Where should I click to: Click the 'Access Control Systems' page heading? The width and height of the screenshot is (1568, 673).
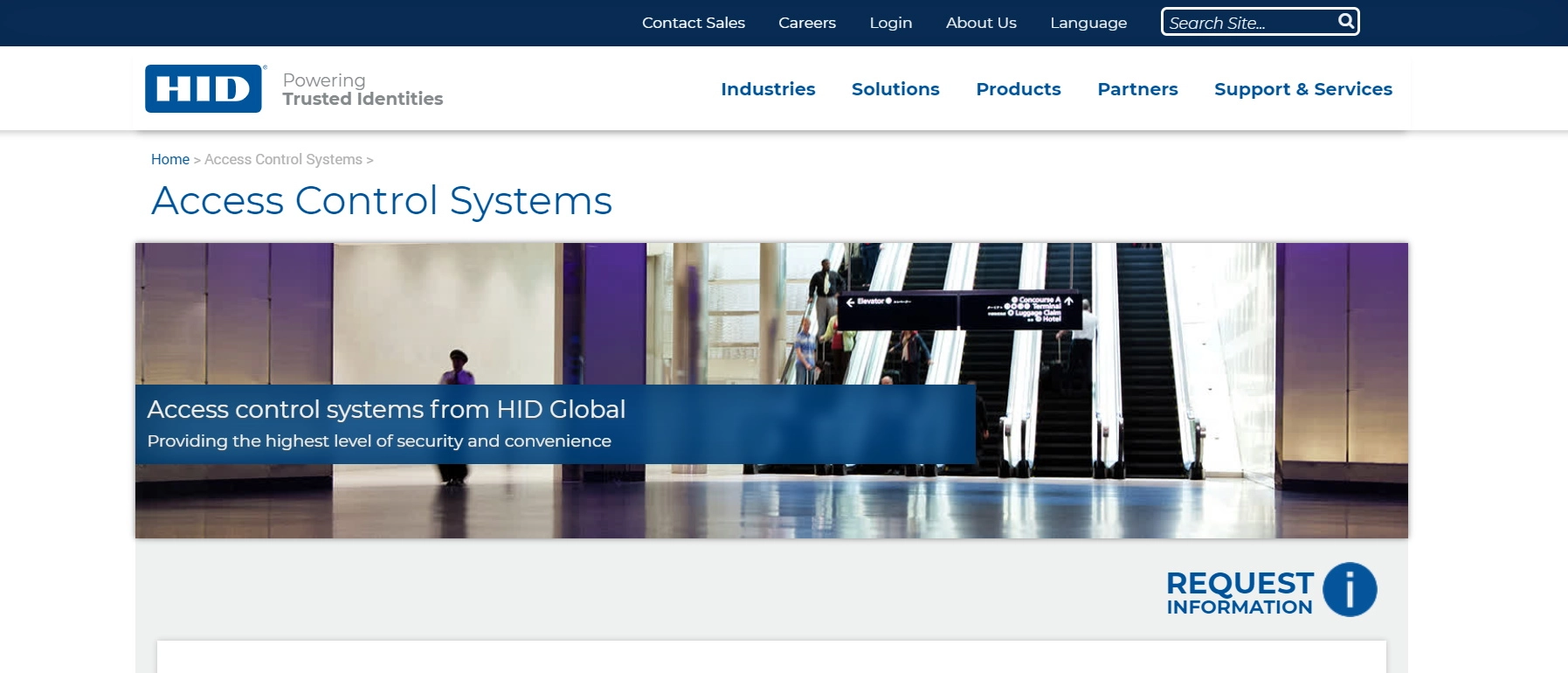(382, 201)
